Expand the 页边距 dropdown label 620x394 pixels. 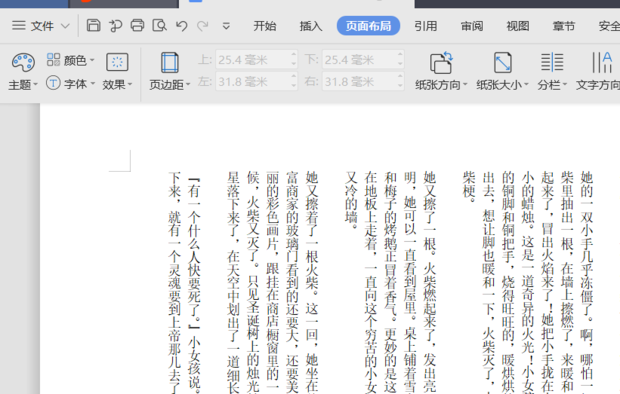(170, 85)
